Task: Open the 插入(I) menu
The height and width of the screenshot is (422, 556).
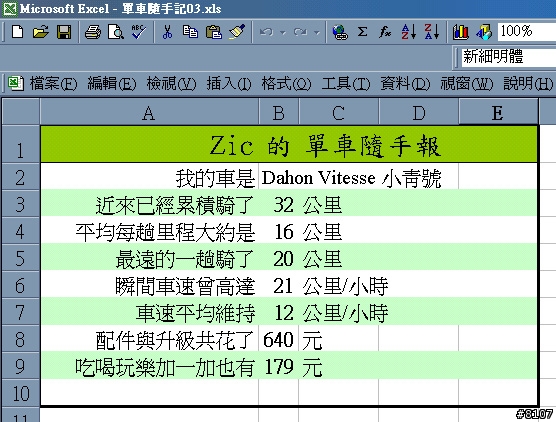Action: click(229, 84)
